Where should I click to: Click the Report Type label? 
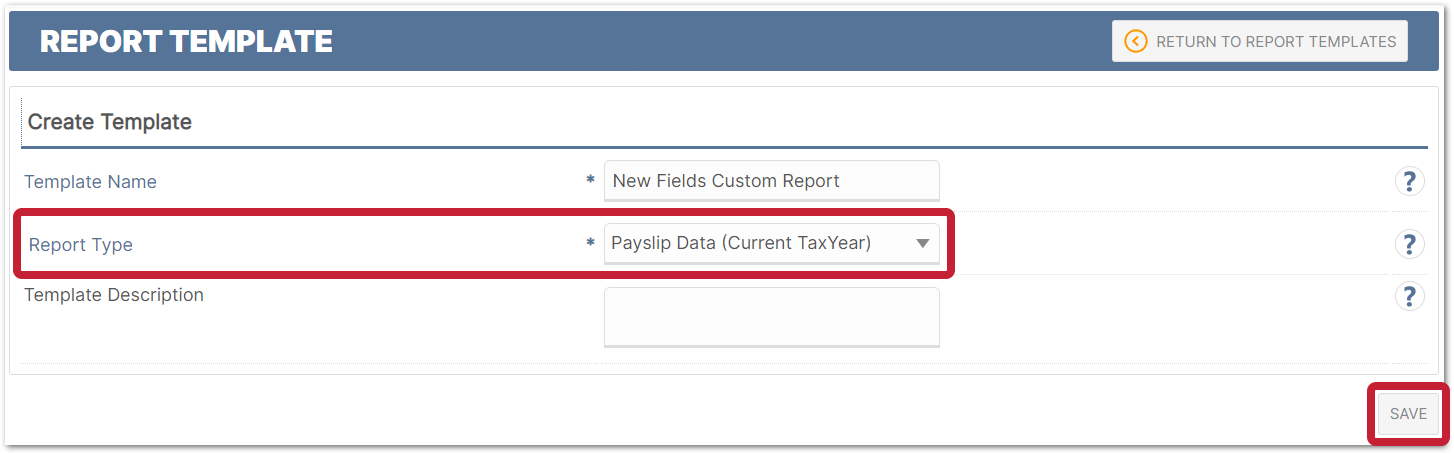pyautogui.click(x=80, y=245)
